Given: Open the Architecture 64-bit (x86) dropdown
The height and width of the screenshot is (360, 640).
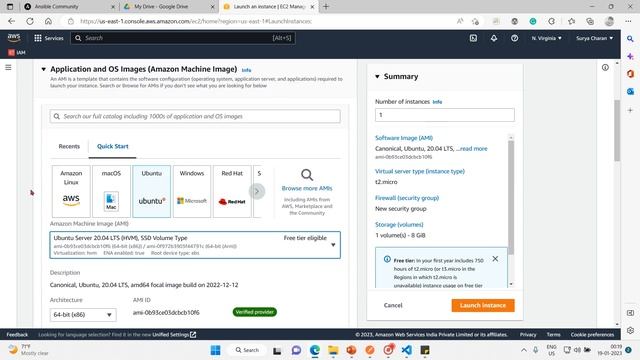Looking at the screenshot, I should tap(83, 315).
